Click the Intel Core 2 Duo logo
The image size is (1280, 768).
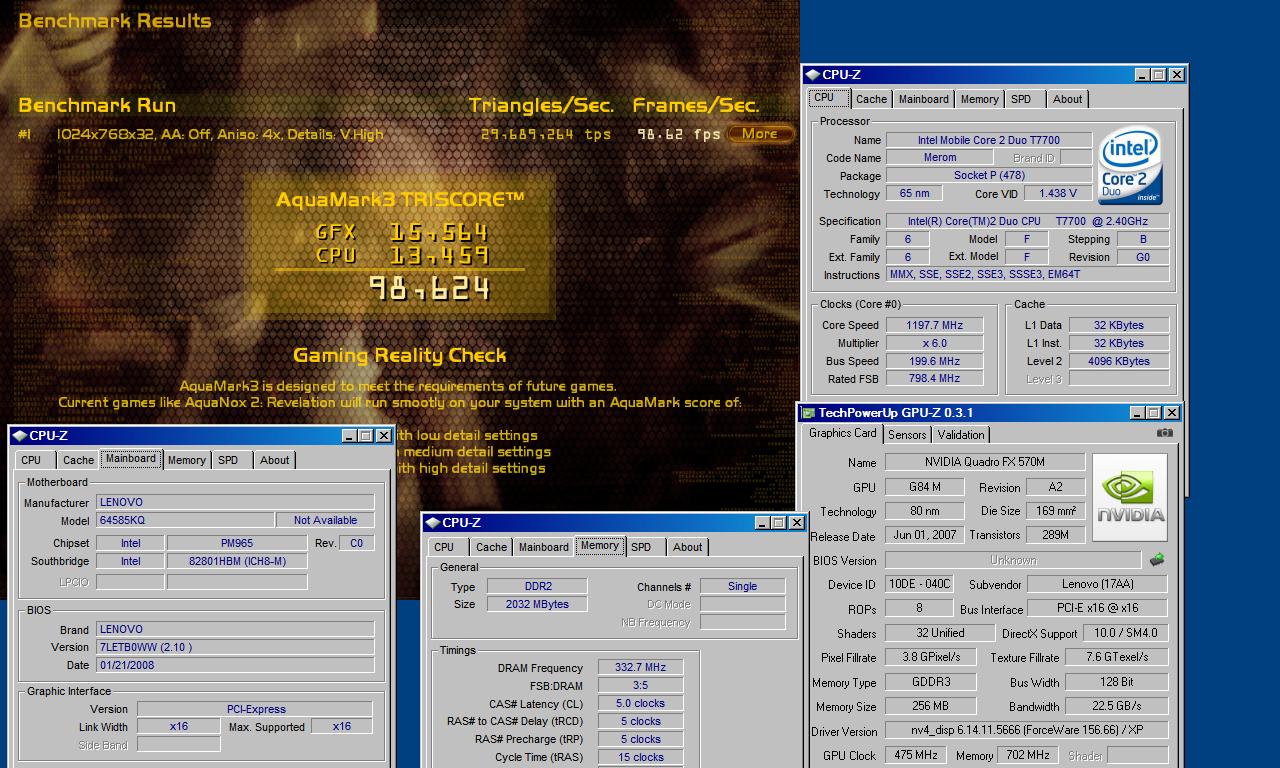pos(1130,166)
